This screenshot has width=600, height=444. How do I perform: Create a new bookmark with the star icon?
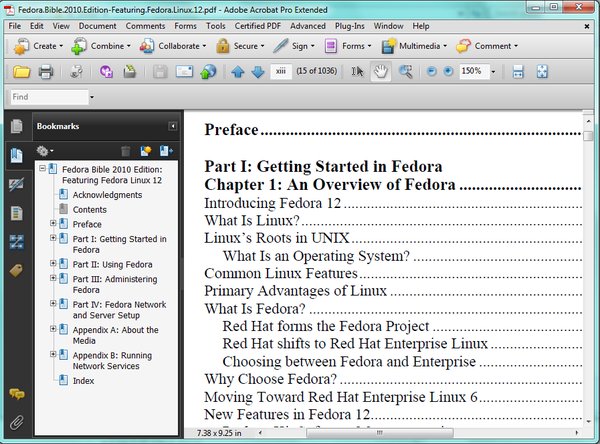(x=145, y=151)
